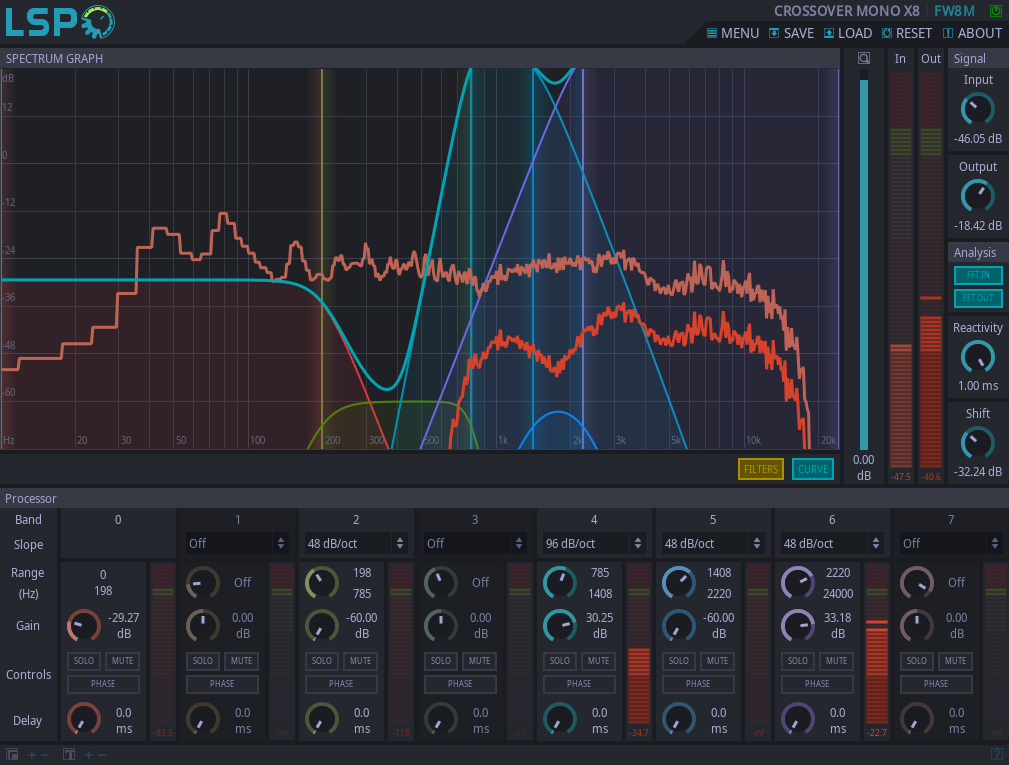Click band 0 delay knob

point(84,719)
